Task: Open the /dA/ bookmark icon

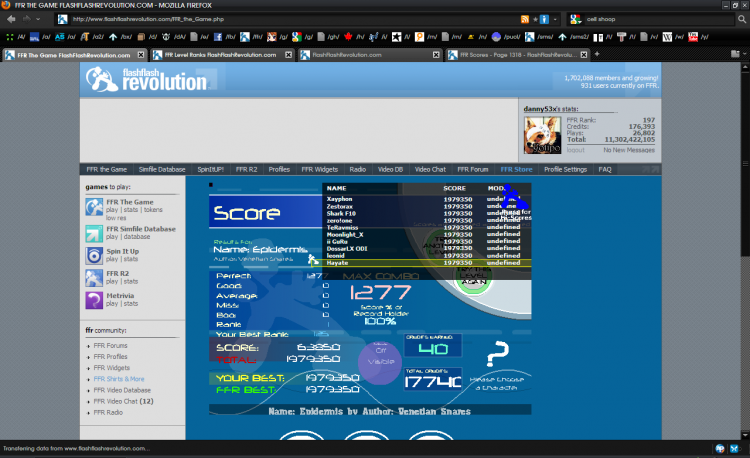Action: click(166, 37)
